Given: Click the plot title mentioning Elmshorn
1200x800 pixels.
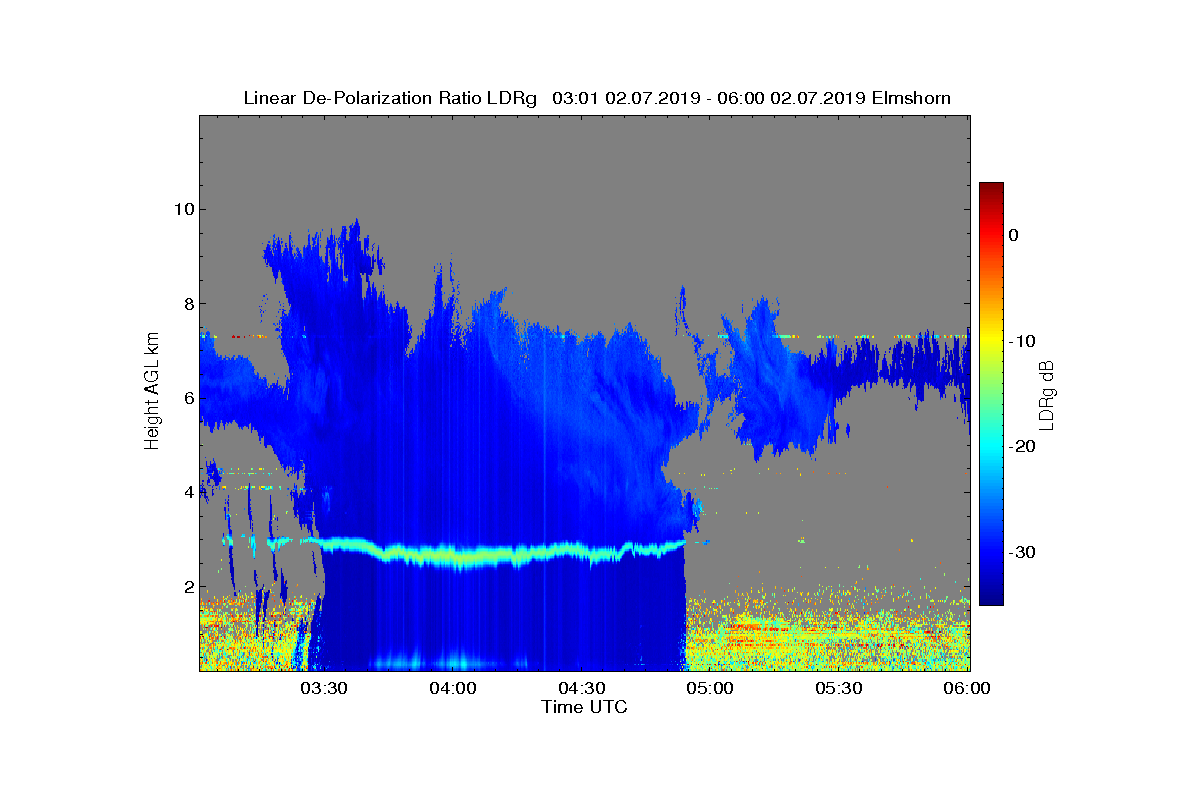Looking at the screenshot, I should (x=597, y=98).
